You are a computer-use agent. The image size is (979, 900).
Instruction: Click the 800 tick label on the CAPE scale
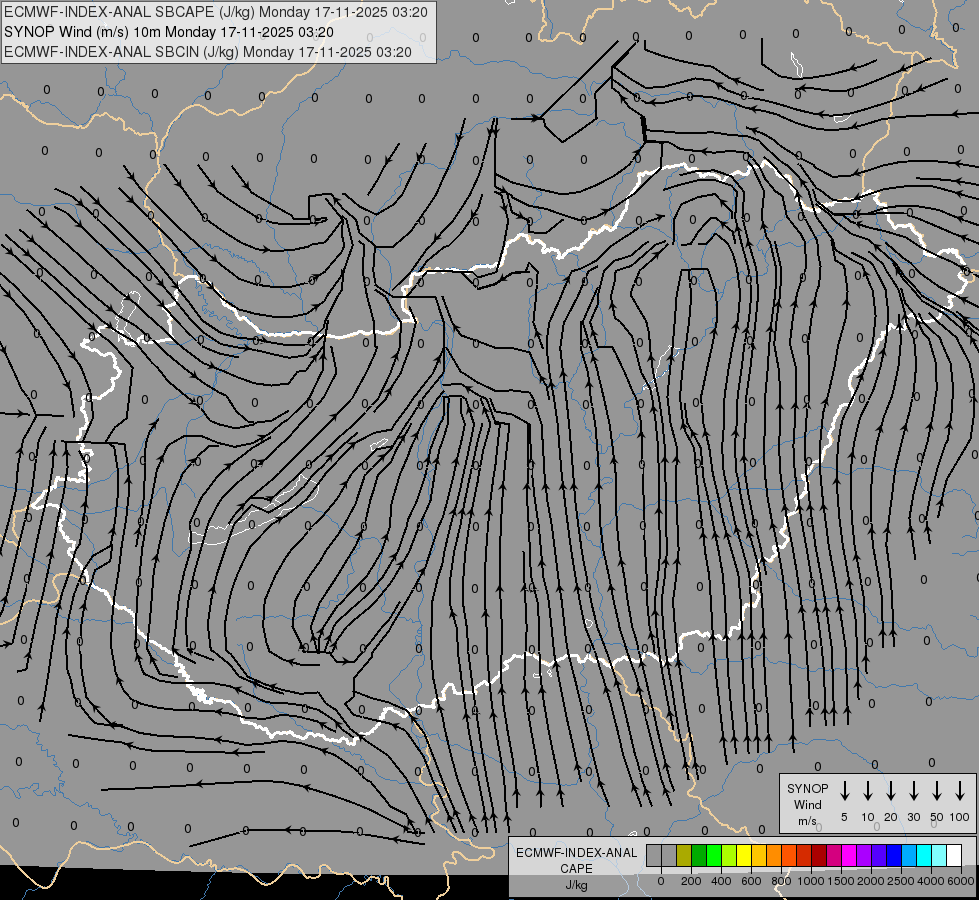click(x=781, y=881)
